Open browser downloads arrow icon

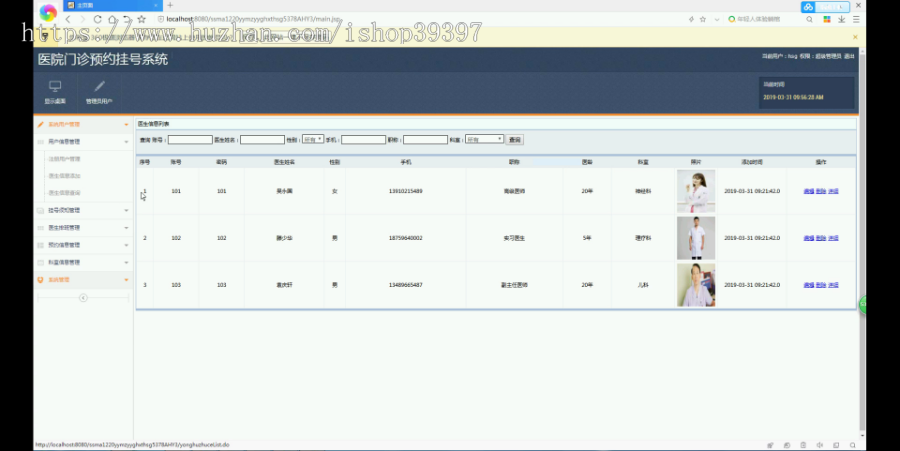pyautogui.click(x=841, y=19)
